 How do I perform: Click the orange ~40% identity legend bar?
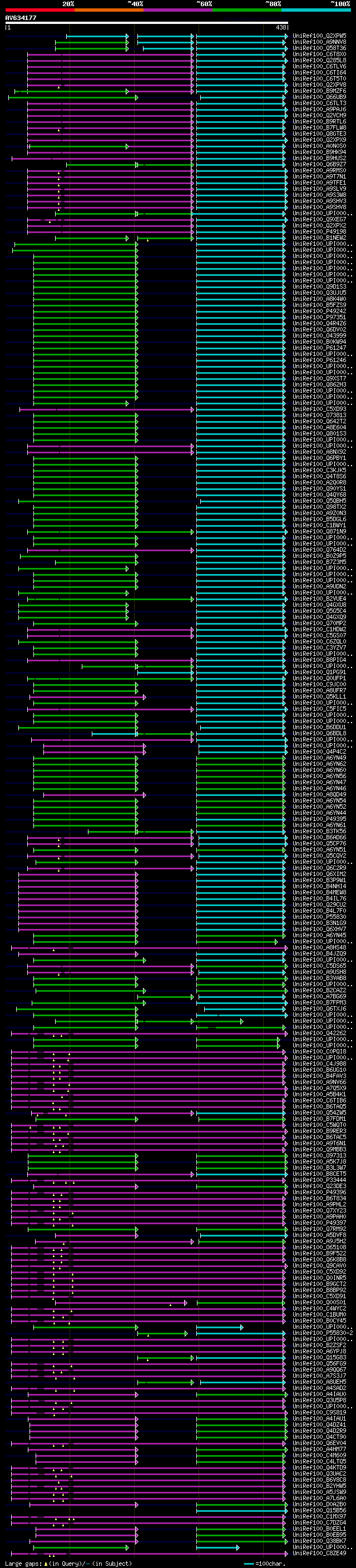109,10
